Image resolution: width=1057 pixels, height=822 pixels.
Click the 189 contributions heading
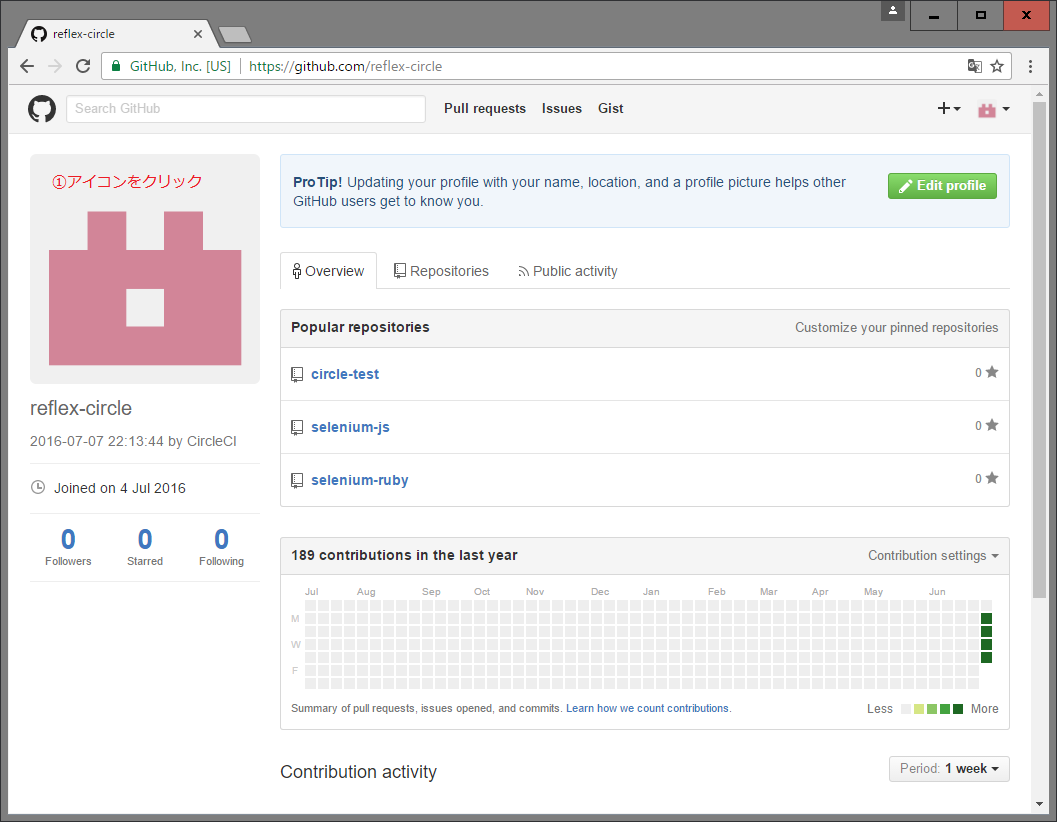pyautogui.click(x=404, y=555)
